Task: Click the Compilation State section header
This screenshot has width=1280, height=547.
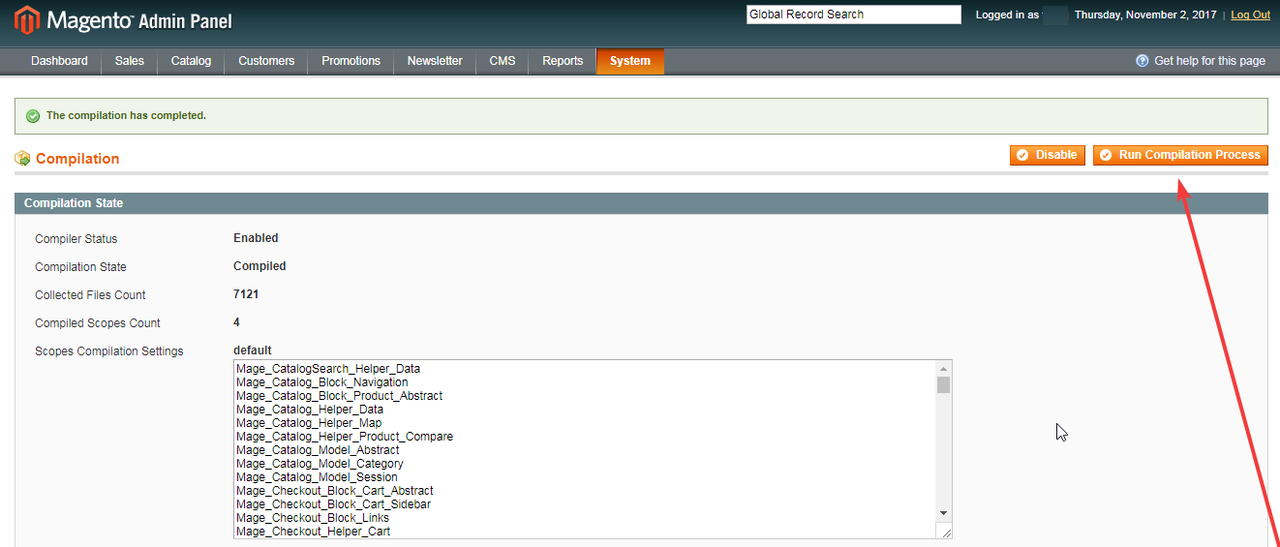Action: coord(641,203)
